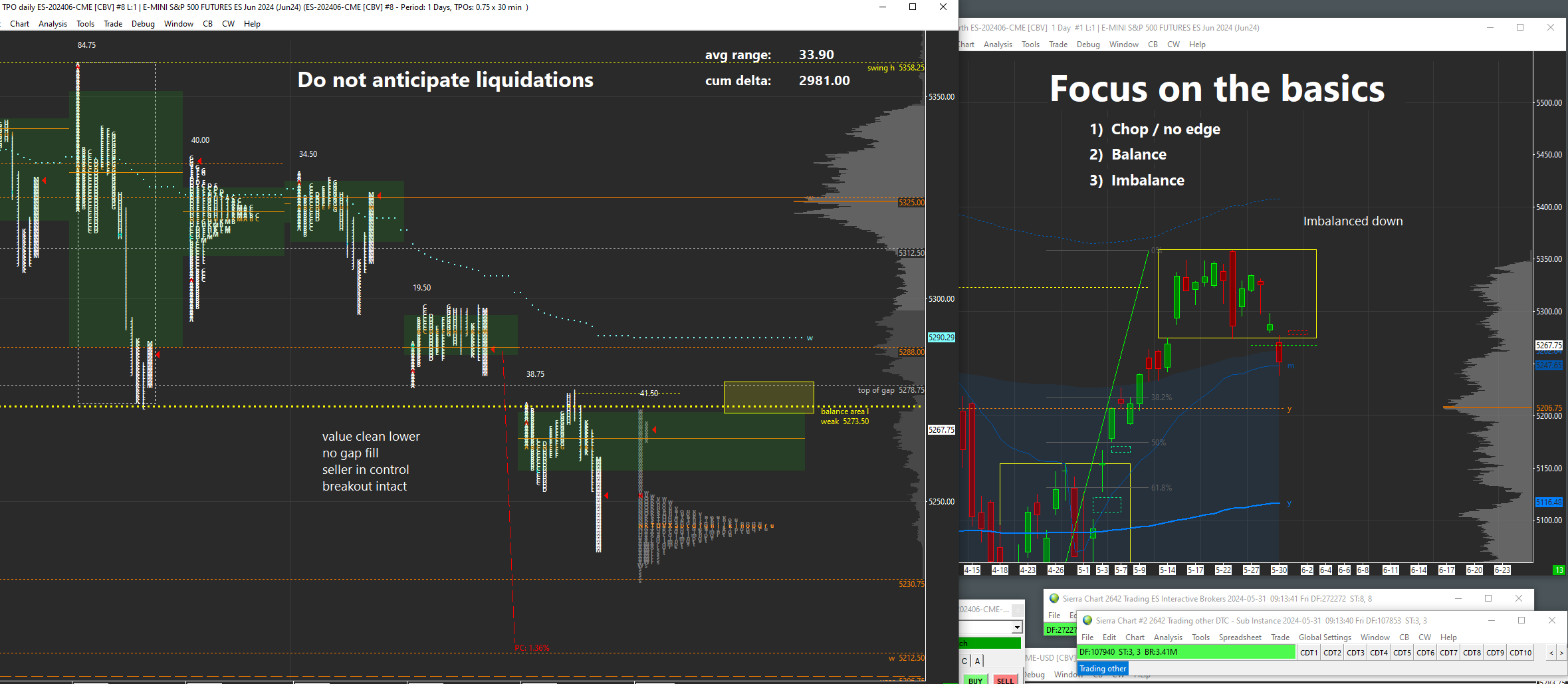The image size is (1568, 684).
Task: Click the CDT1 control bar button
Action: [1309, 653]
